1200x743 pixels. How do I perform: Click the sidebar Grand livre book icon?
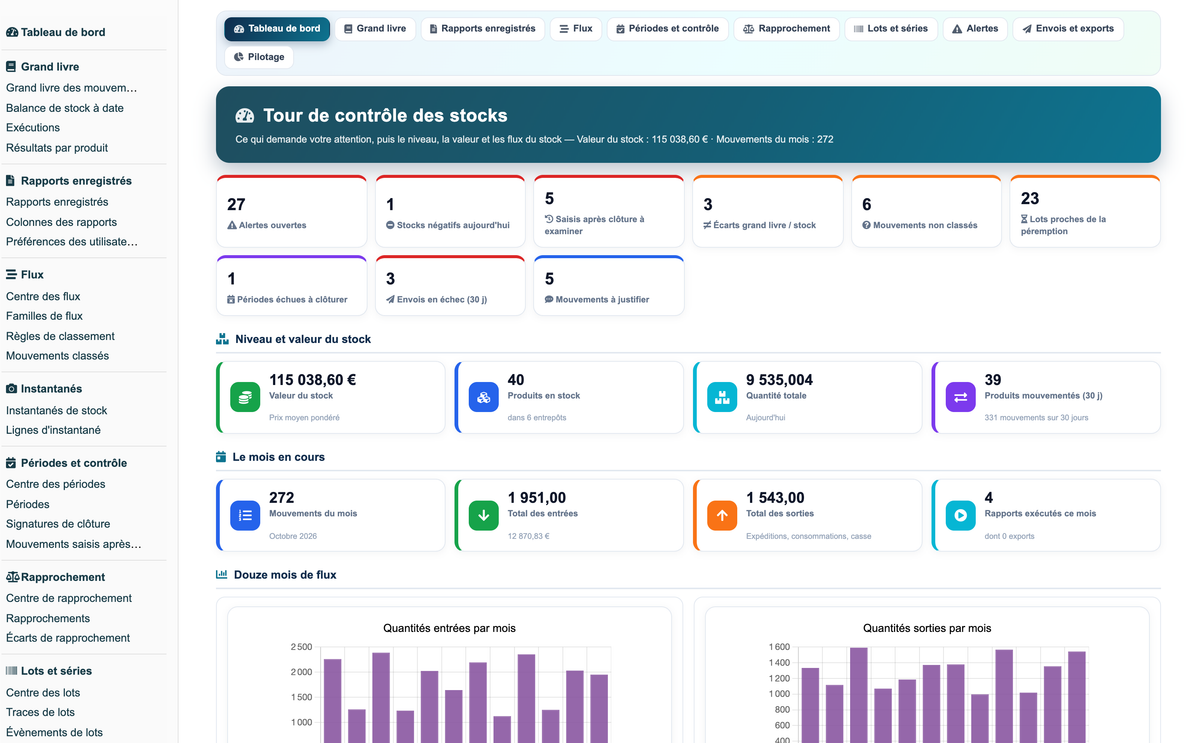coord(11,67)
